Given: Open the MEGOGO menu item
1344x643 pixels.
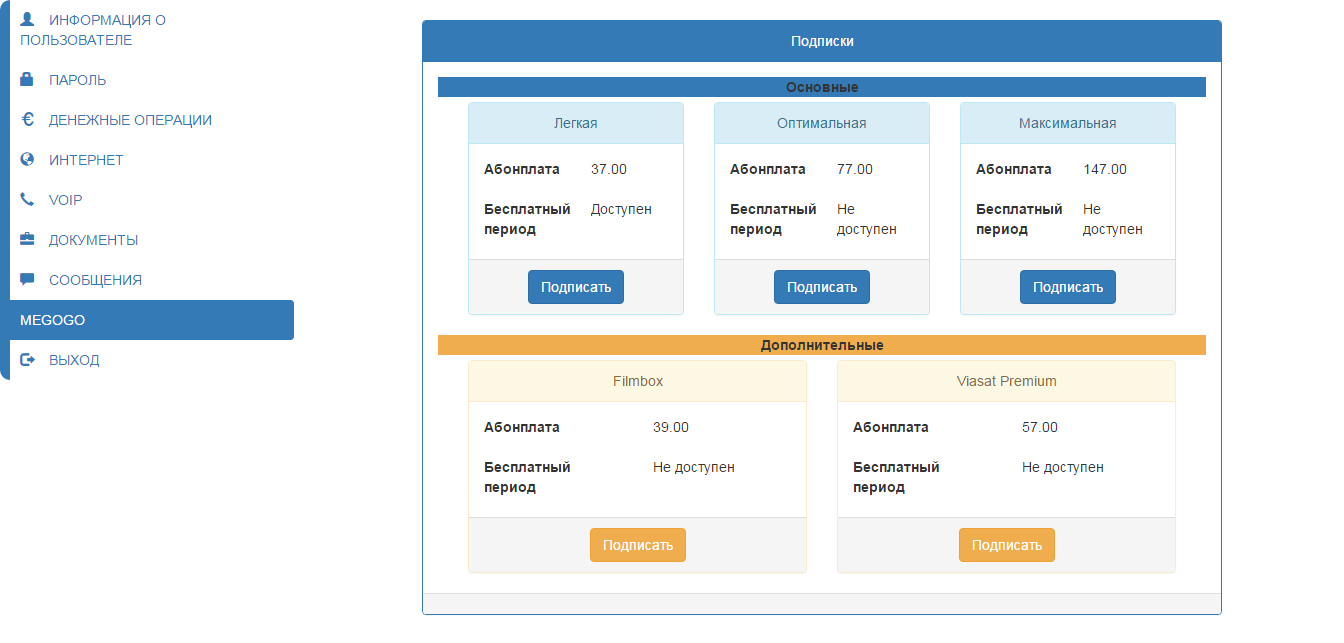Looking at the screenshot, I should (x=152, y=320).
